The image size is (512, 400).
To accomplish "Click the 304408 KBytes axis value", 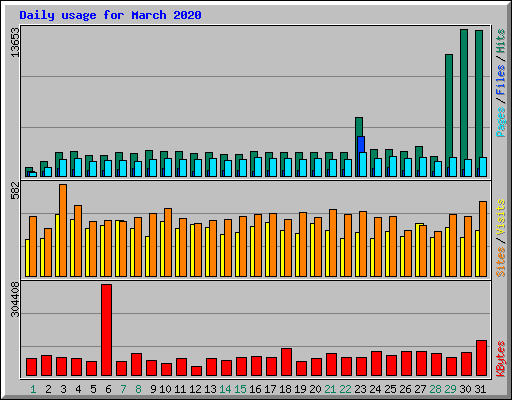I will point(15,299).
